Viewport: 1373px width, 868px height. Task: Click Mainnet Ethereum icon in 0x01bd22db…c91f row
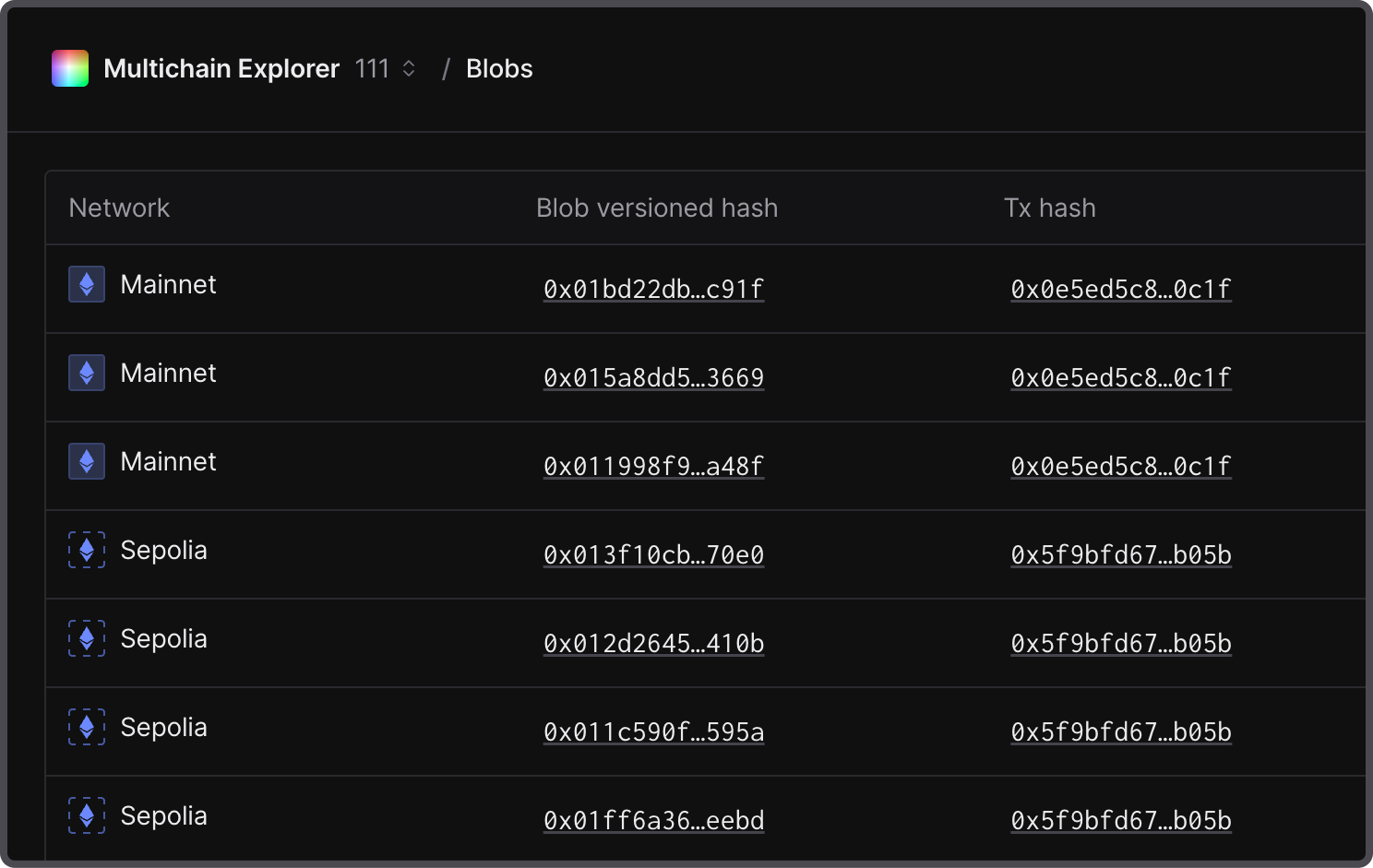87,284
